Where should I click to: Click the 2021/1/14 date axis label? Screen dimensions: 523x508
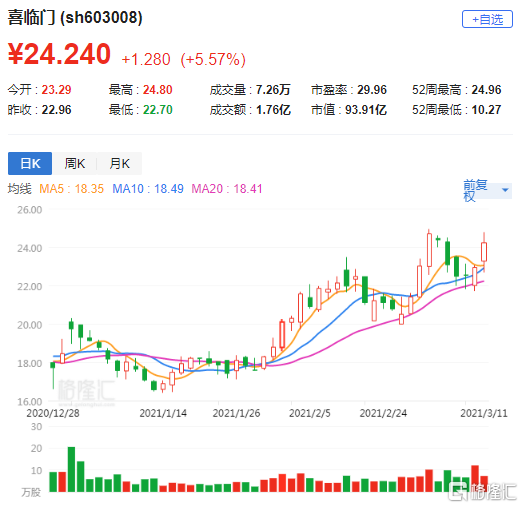(163, 413)
